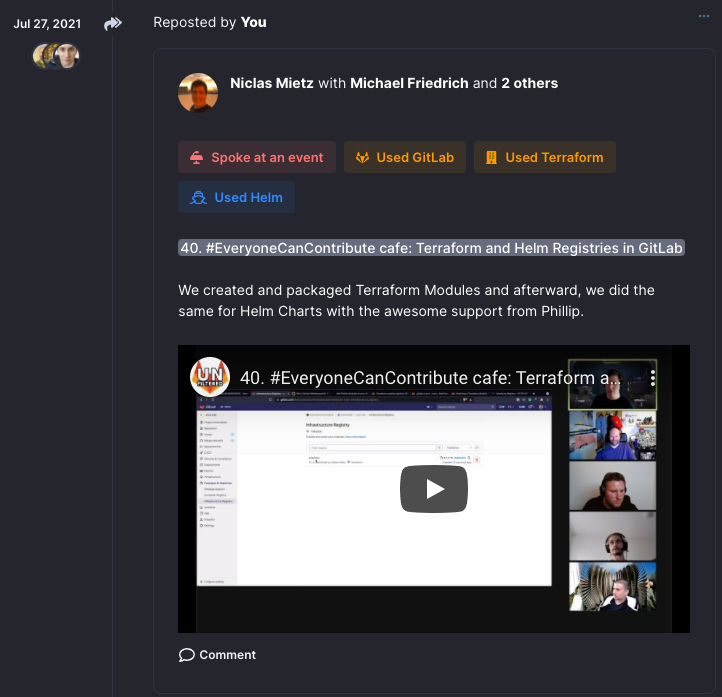
Task: Click the Terraform building icon in tag
Action: pyautogui.click(x=491, y=157)
